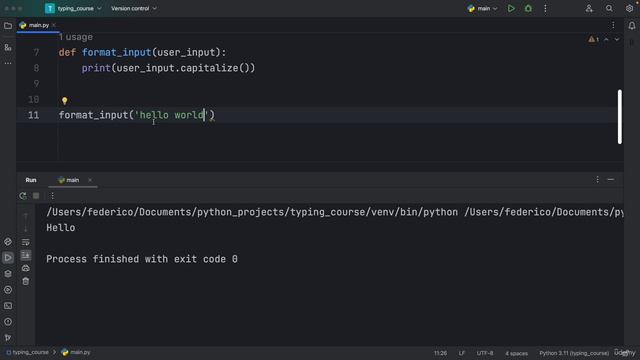This screenshot has width=640, height=360.
Task: Open IDE settings gear icon
Action: [x=629, y=9]
